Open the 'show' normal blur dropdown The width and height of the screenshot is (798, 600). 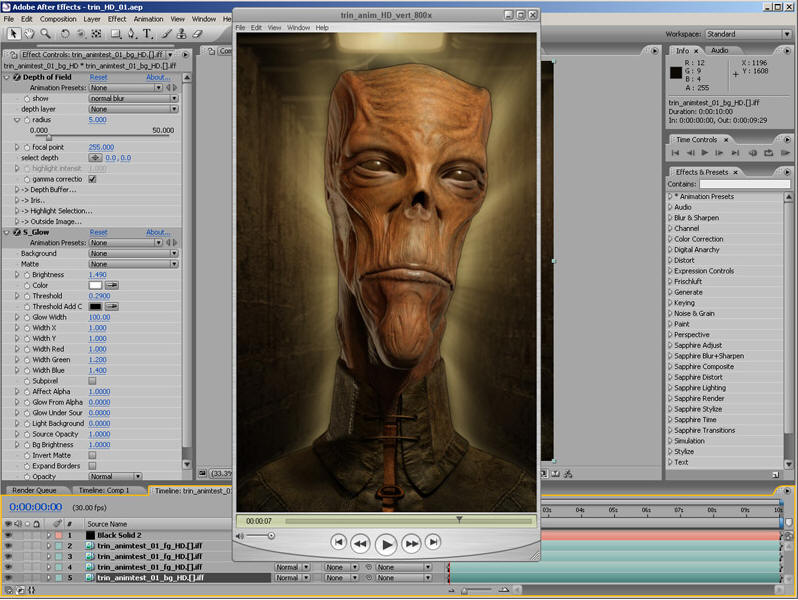133,98
